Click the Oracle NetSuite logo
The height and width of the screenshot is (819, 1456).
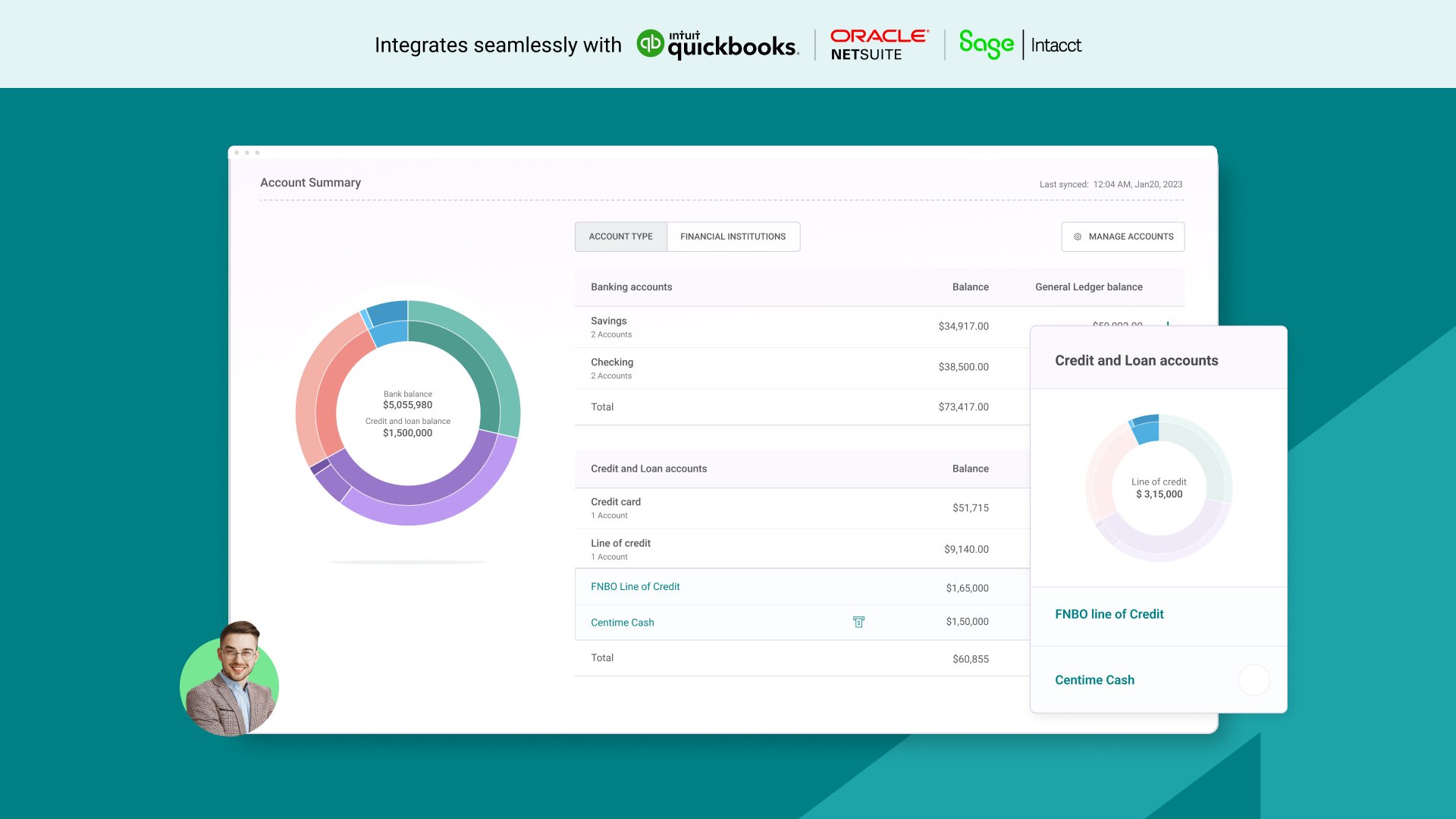pyautogui.click(x=879, y=45)
